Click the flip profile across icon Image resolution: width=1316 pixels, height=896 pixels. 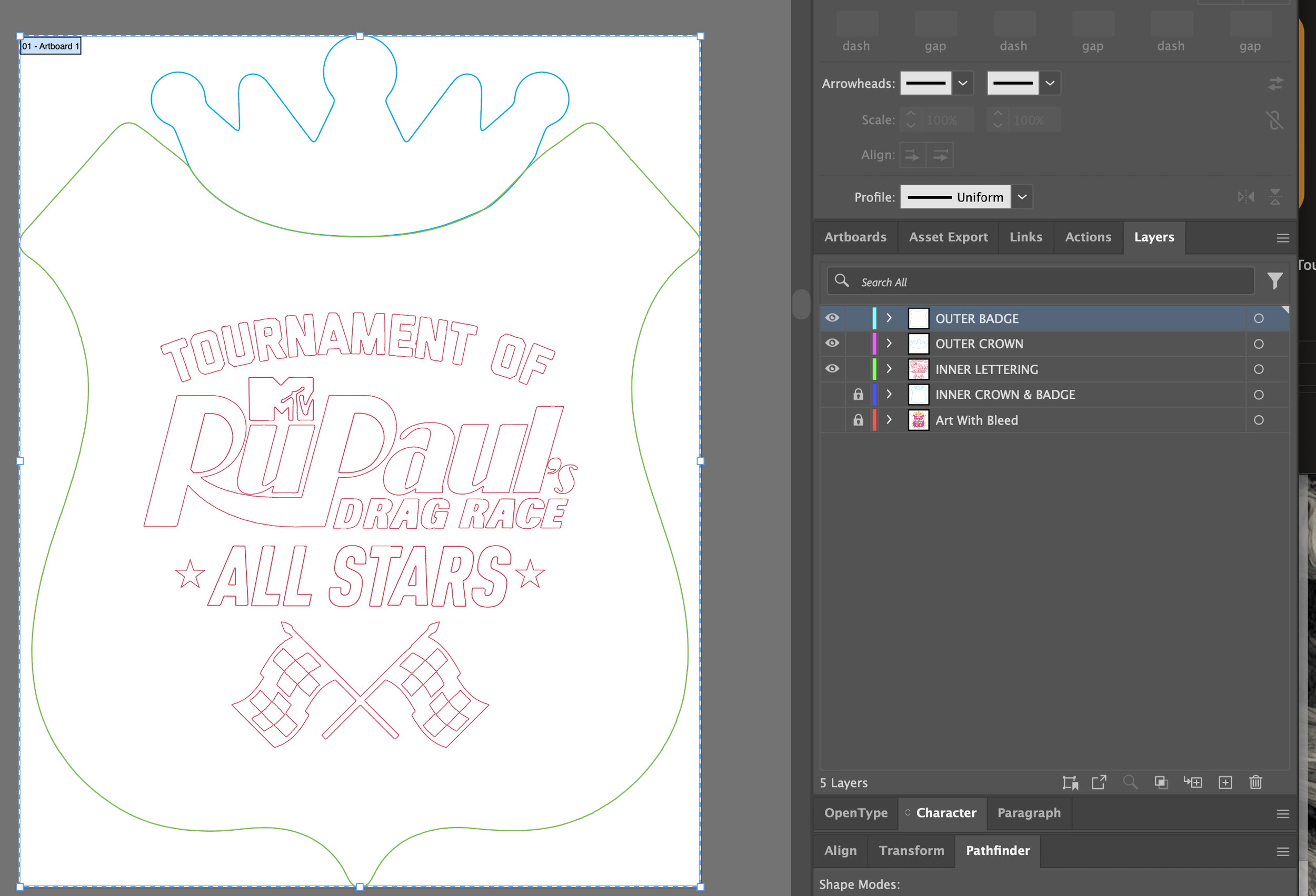1275,197
